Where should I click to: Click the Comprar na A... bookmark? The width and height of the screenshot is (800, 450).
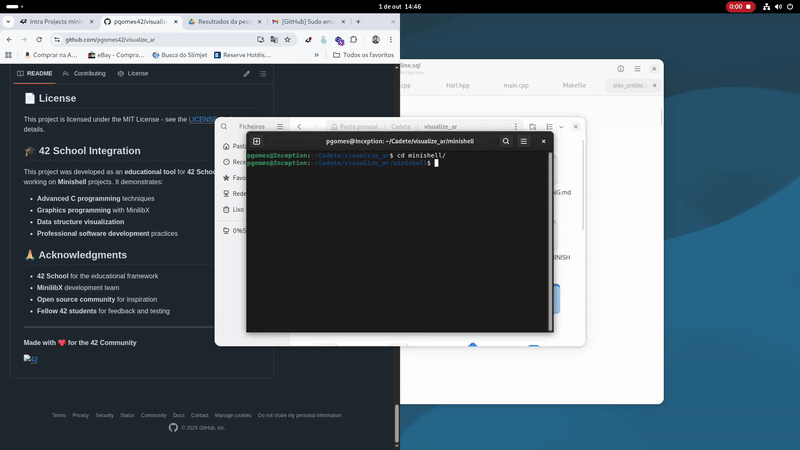pos(51,55)
